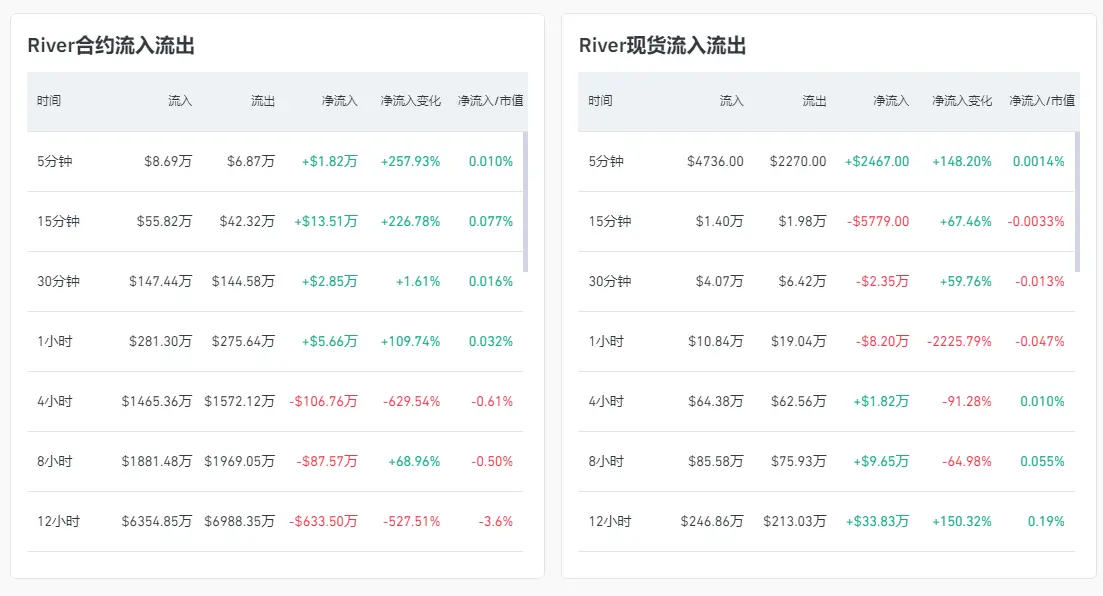Click the 0.0014% market cap ratio
The image size is (1103, 596).
(x=1039, y=161)
